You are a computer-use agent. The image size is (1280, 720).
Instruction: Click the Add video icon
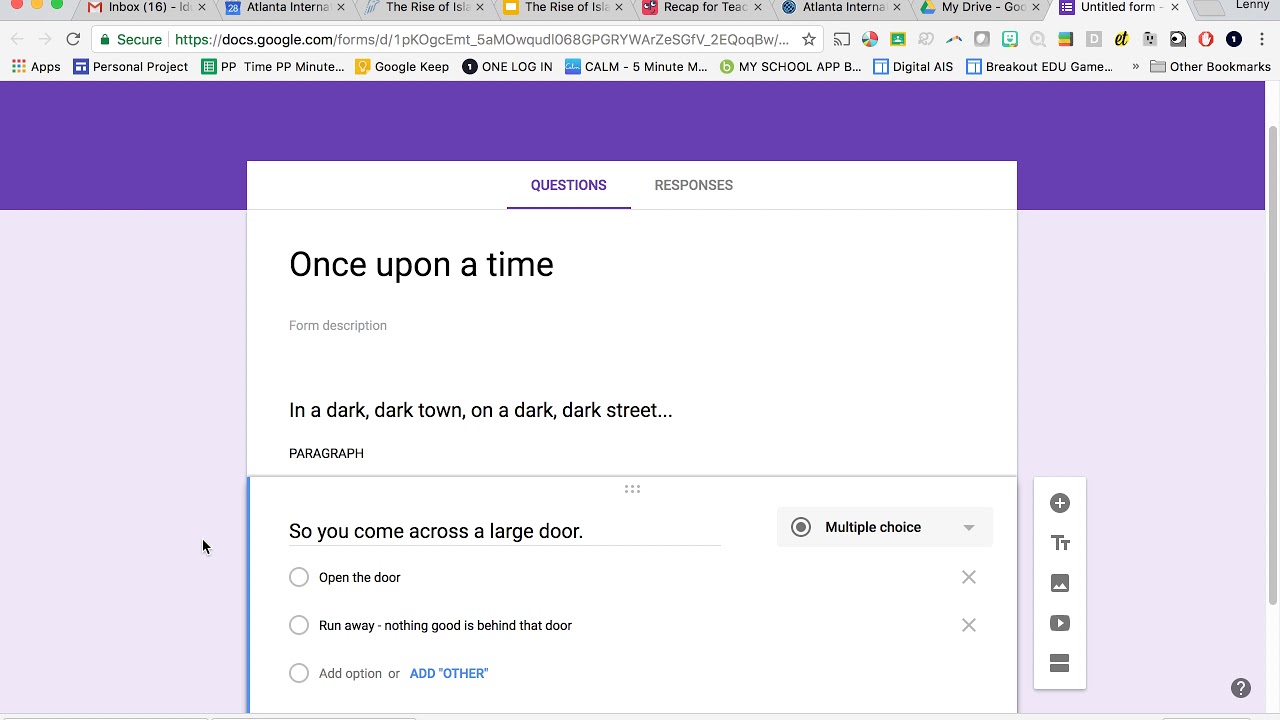click(x=1060, y=623)
